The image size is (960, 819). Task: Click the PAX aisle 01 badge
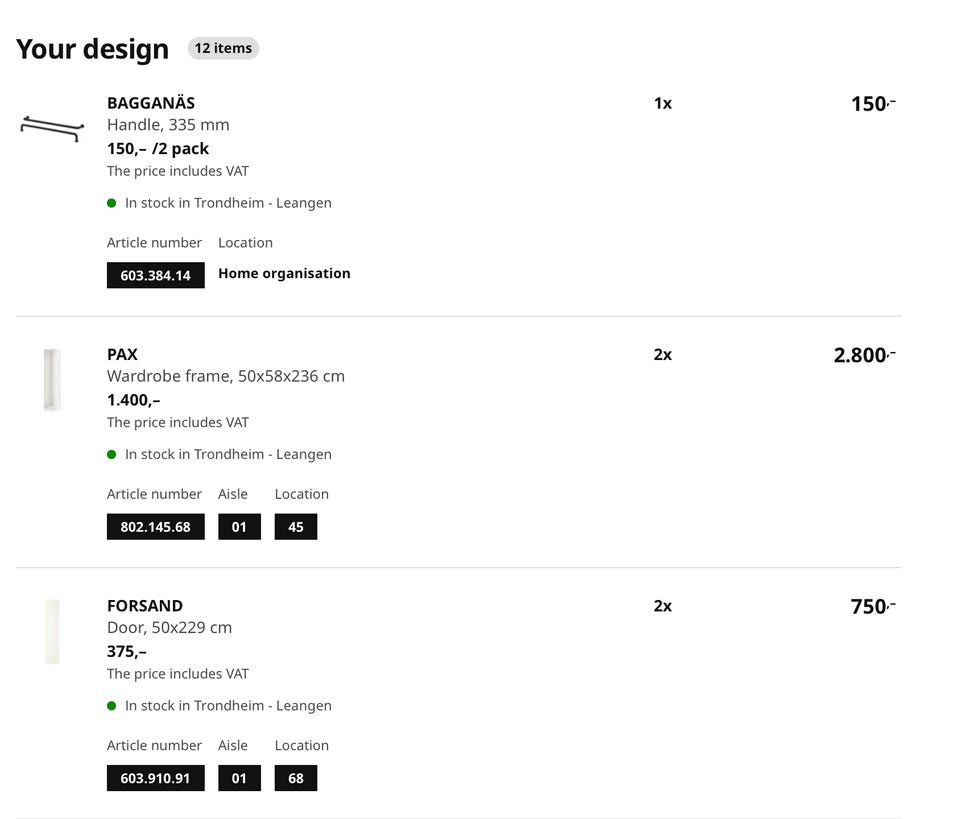click(x=239, y=526)
